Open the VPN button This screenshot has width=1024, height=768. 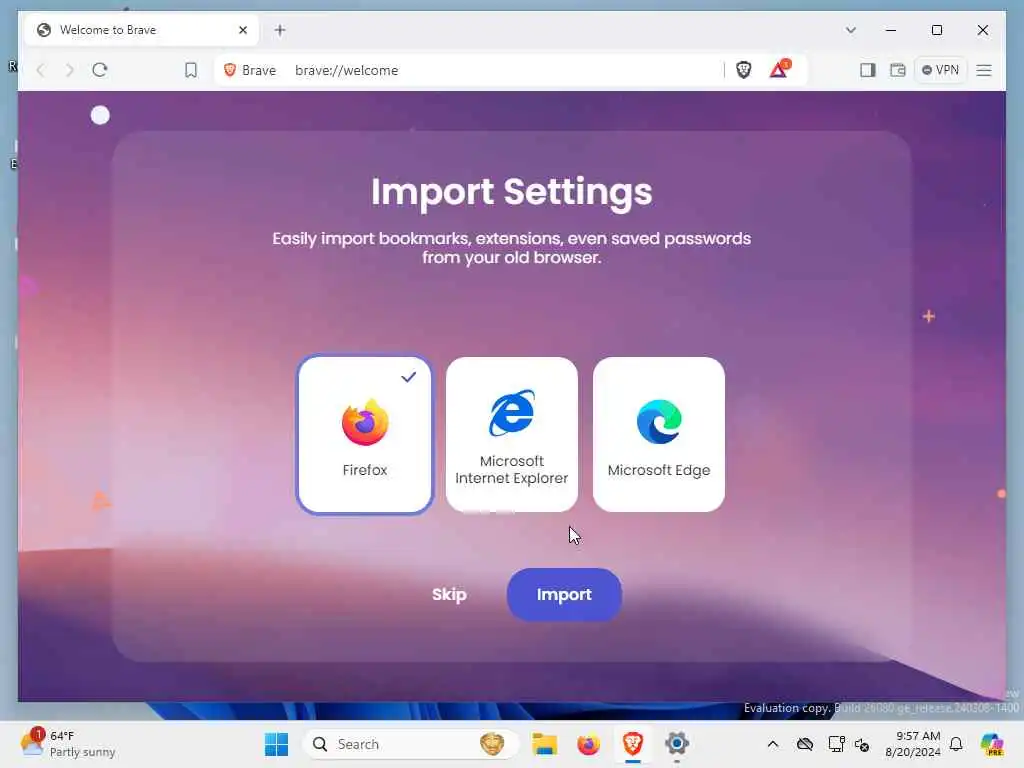tap(940, 70)
